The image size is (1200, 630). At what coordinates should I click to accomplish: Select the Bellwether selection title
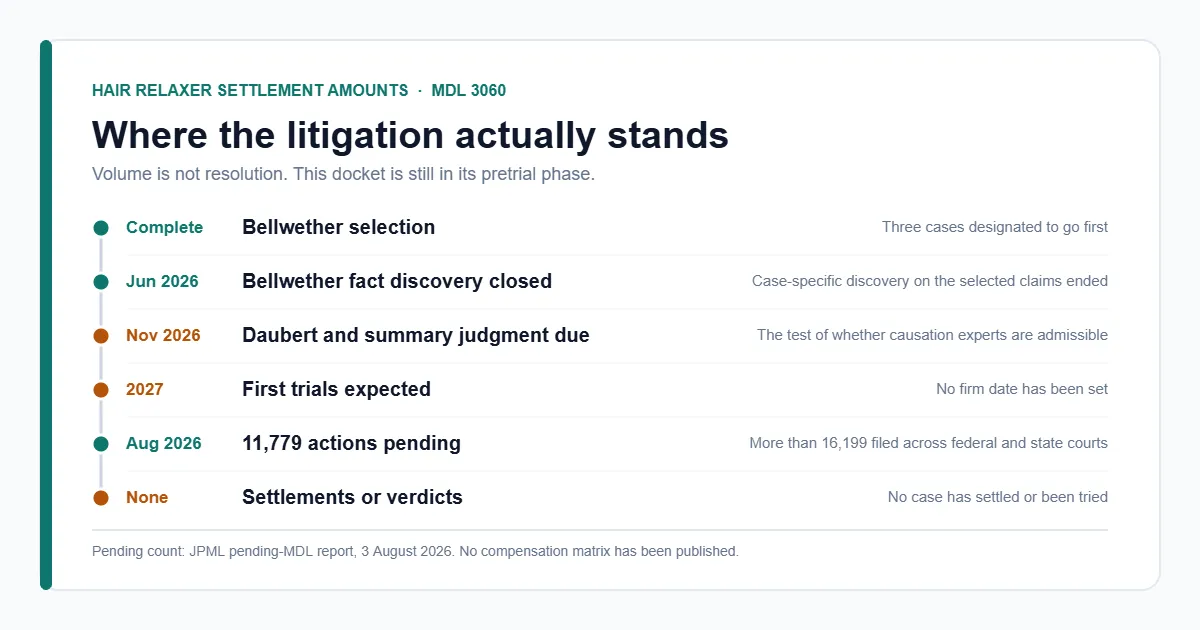click(338, 227)
